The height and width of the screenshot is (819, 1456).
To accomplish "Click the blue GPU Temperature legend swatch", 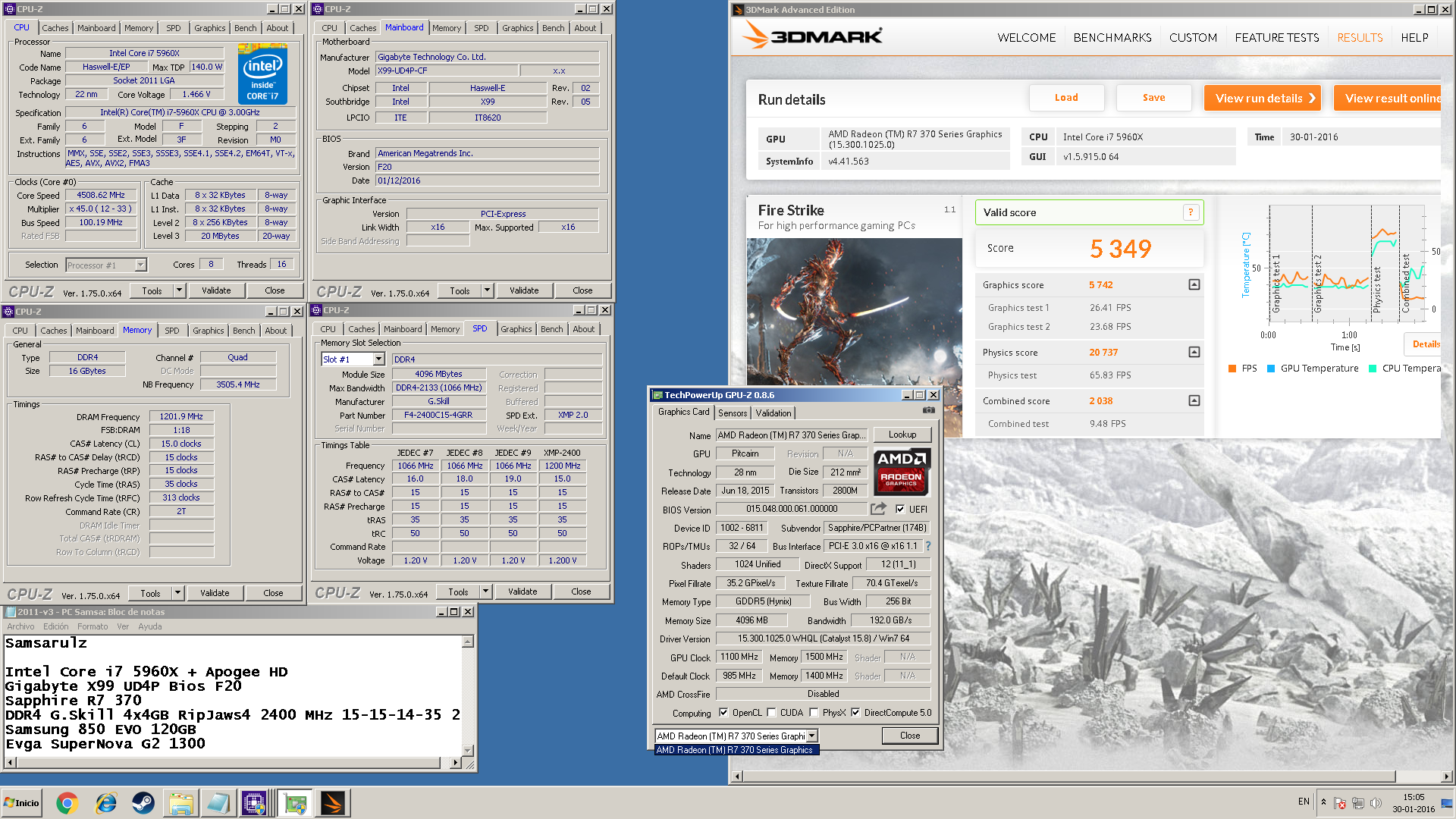I will [1271, 369].
